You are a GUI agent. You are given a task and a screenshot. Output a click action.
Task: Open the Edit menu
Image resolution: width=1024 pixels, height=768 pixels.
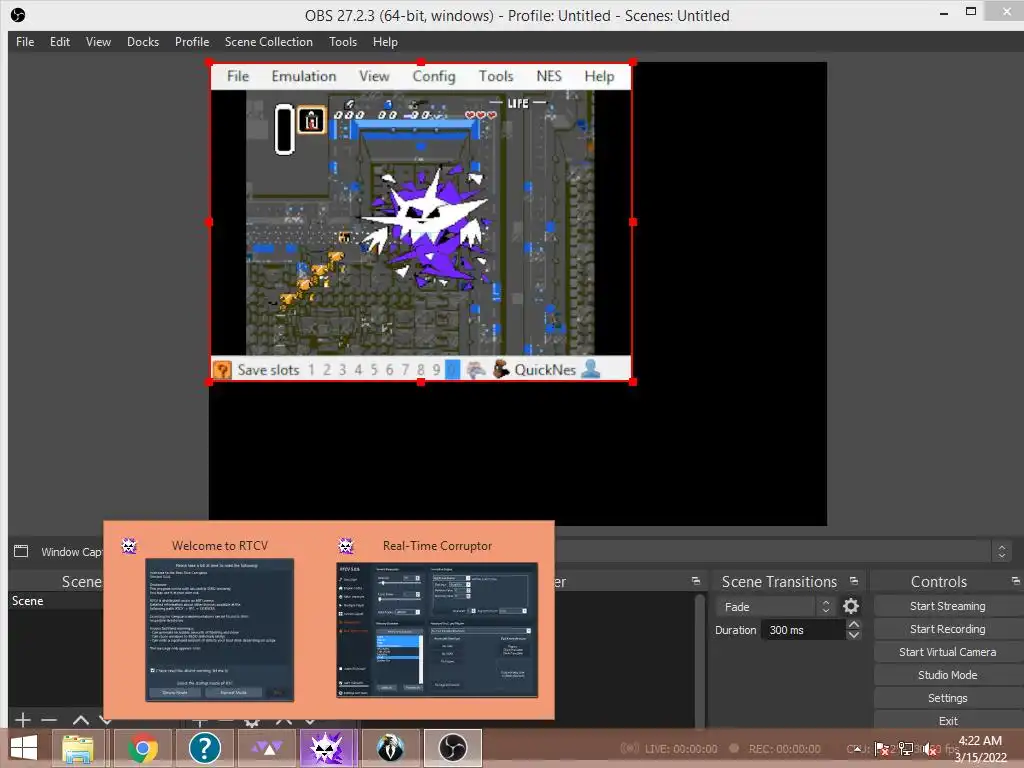coord(59,41)
